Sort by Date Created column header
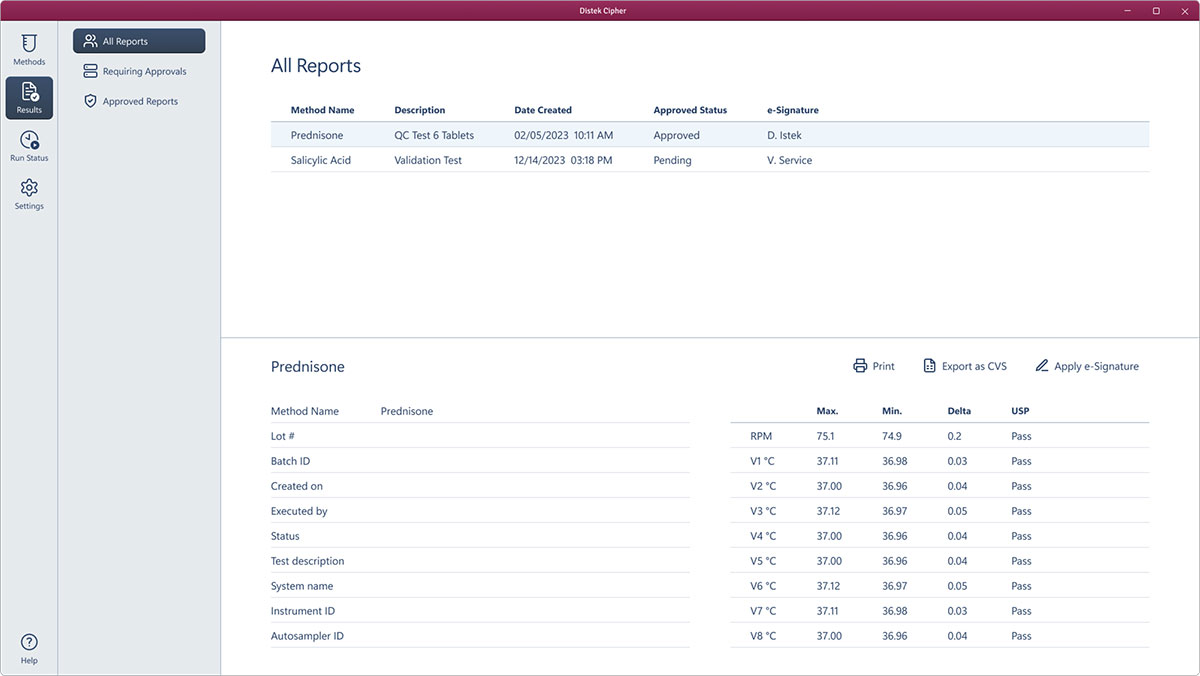 (x=543, y=110)
